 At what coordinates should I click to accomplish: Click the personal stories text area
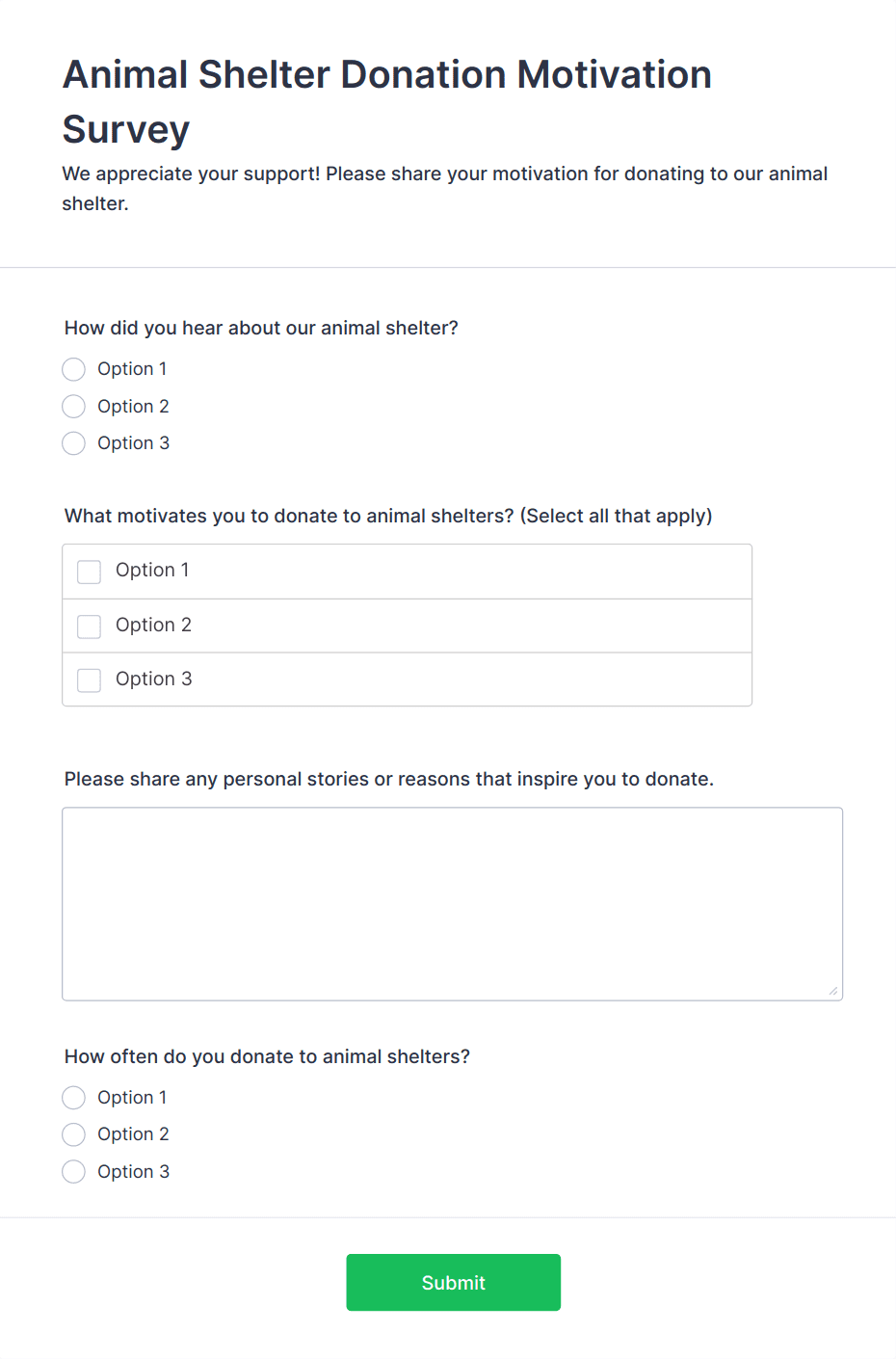pyautogui.click(x=452, y=904)
